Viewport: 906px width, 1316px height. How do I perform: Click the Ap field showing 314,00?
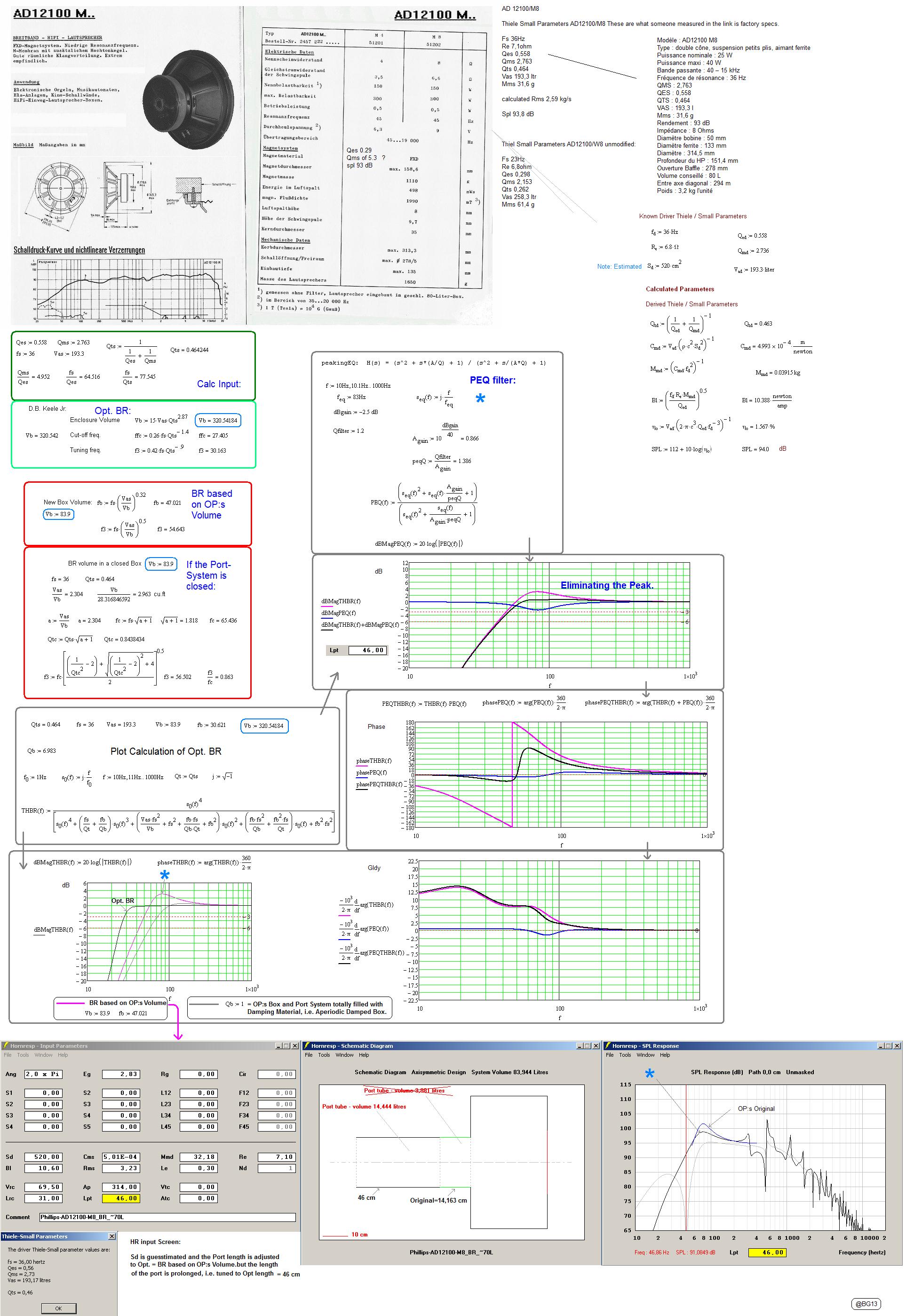click(120, 1187)
